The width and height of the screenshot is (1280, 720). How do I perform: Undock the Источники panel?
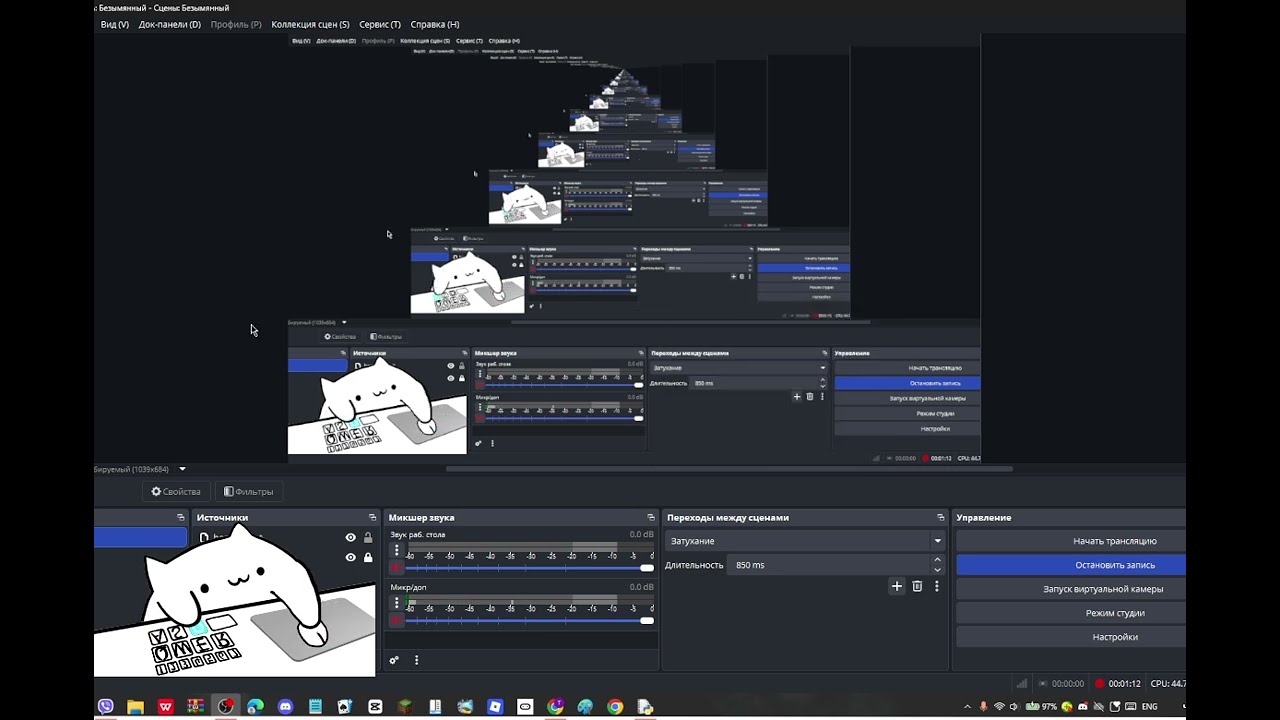(x=372, y=518)
